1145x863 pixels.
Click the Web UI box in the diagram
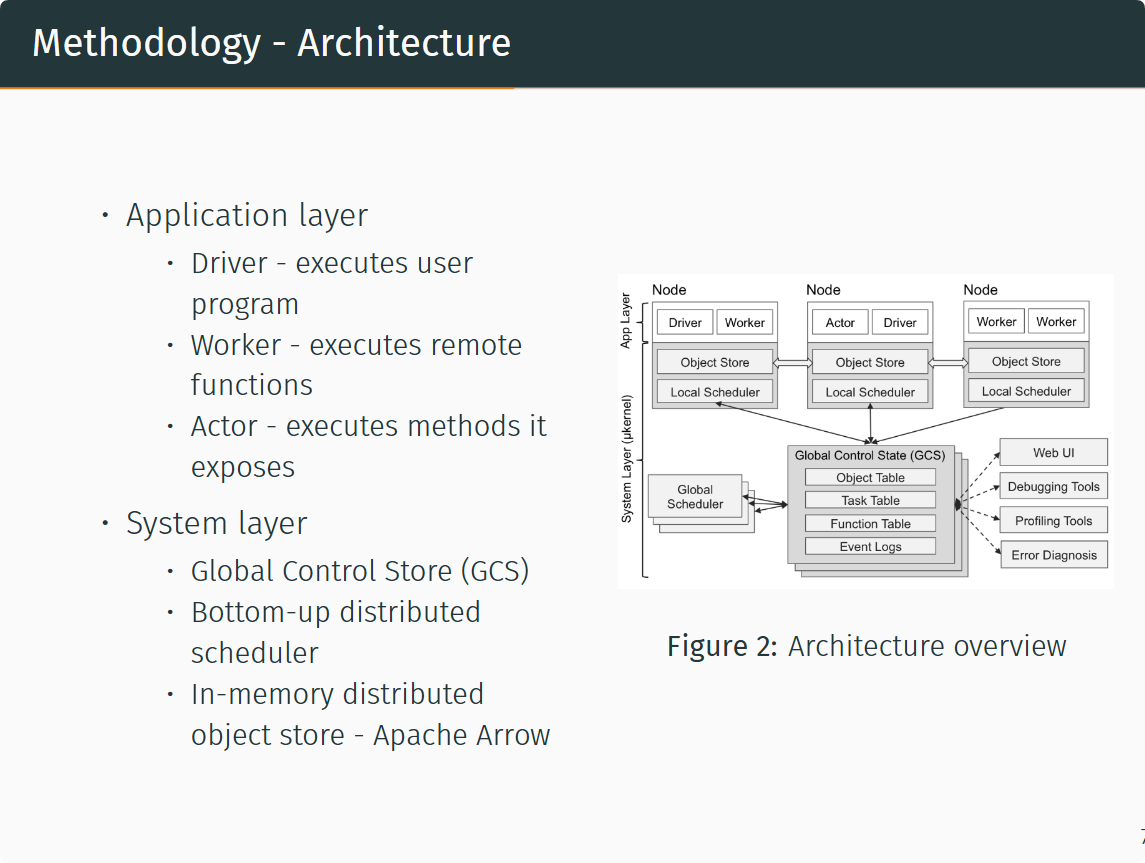click(x=1053, y=452)
